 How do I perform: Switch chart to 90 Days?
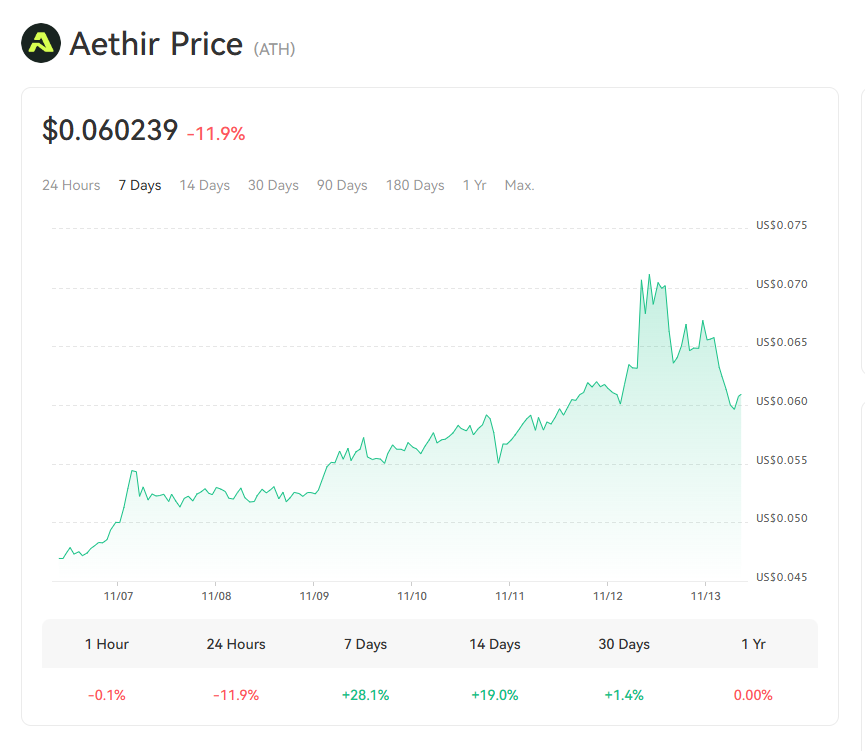tap(342, 185)
